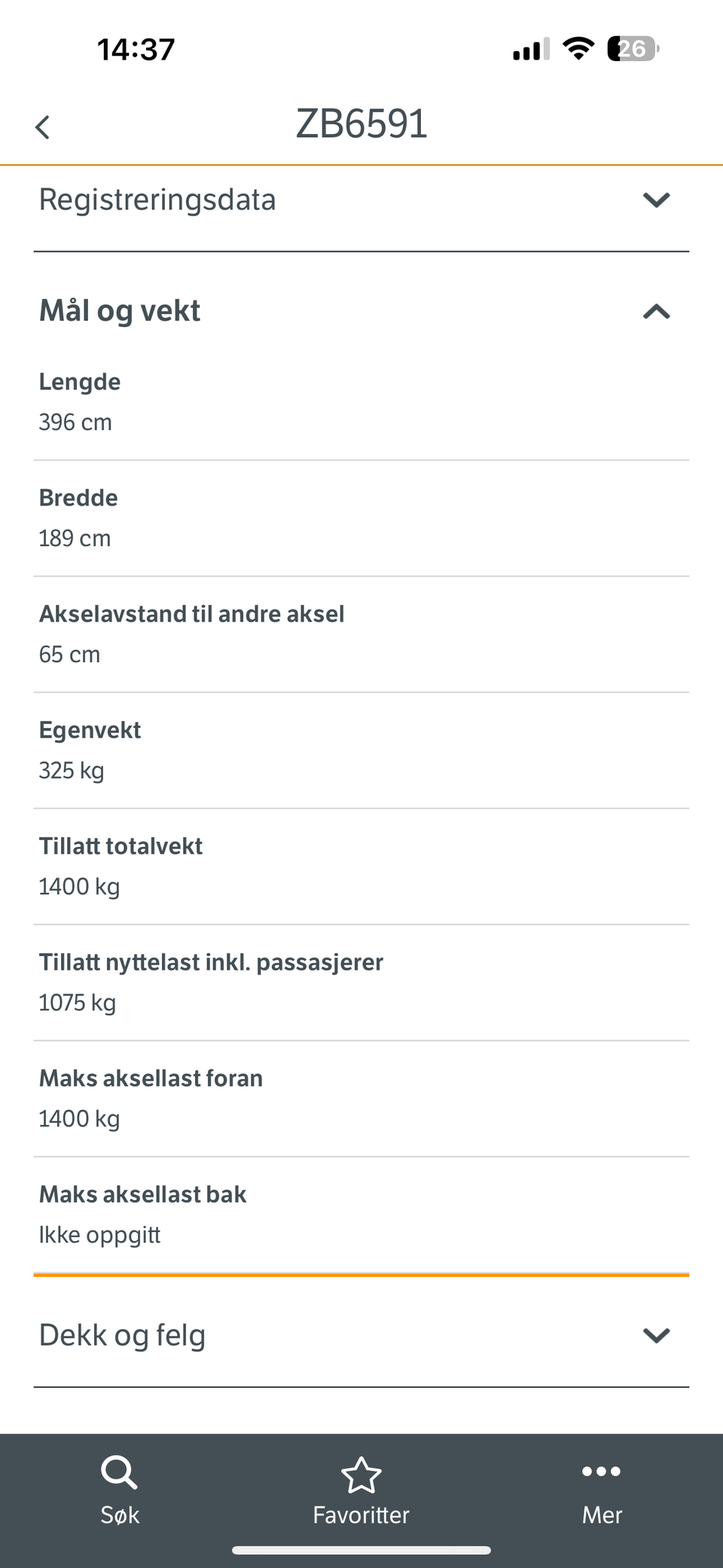Open the Mer tab label

tap(602, 1515)
